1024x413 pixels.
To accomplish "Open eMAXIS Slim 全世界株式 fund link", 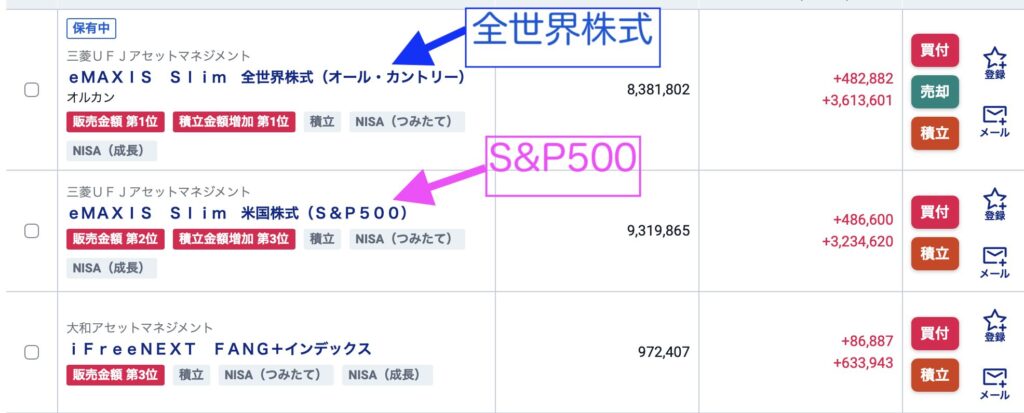I will click(x=267, y=77).
